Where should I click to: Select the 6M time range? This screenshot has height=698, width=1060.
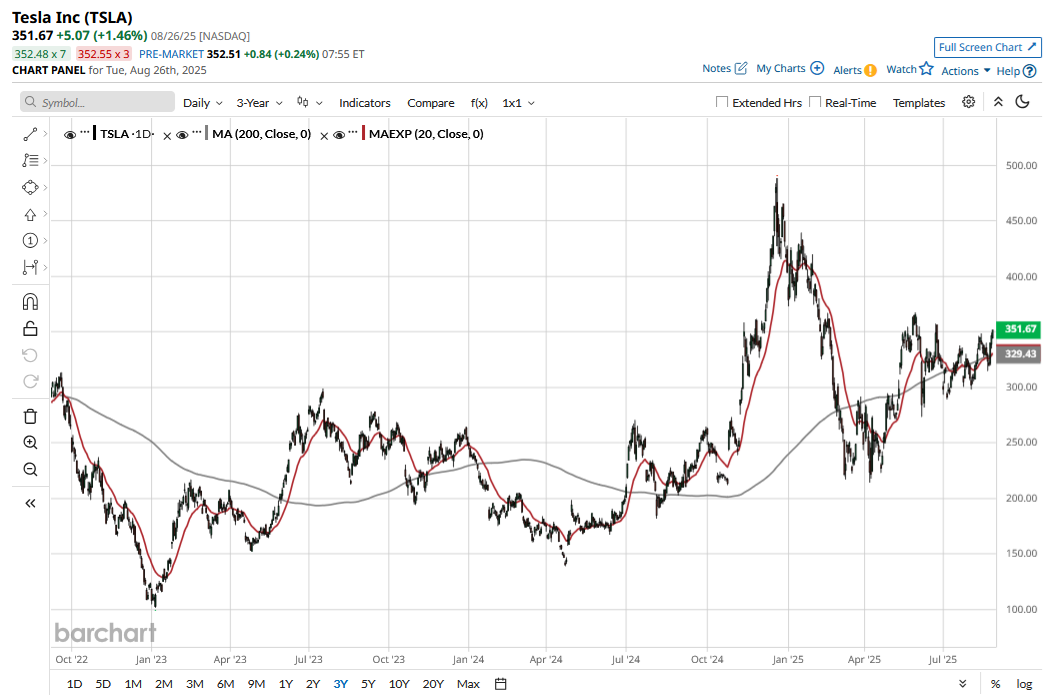click(x=225, y=684)
